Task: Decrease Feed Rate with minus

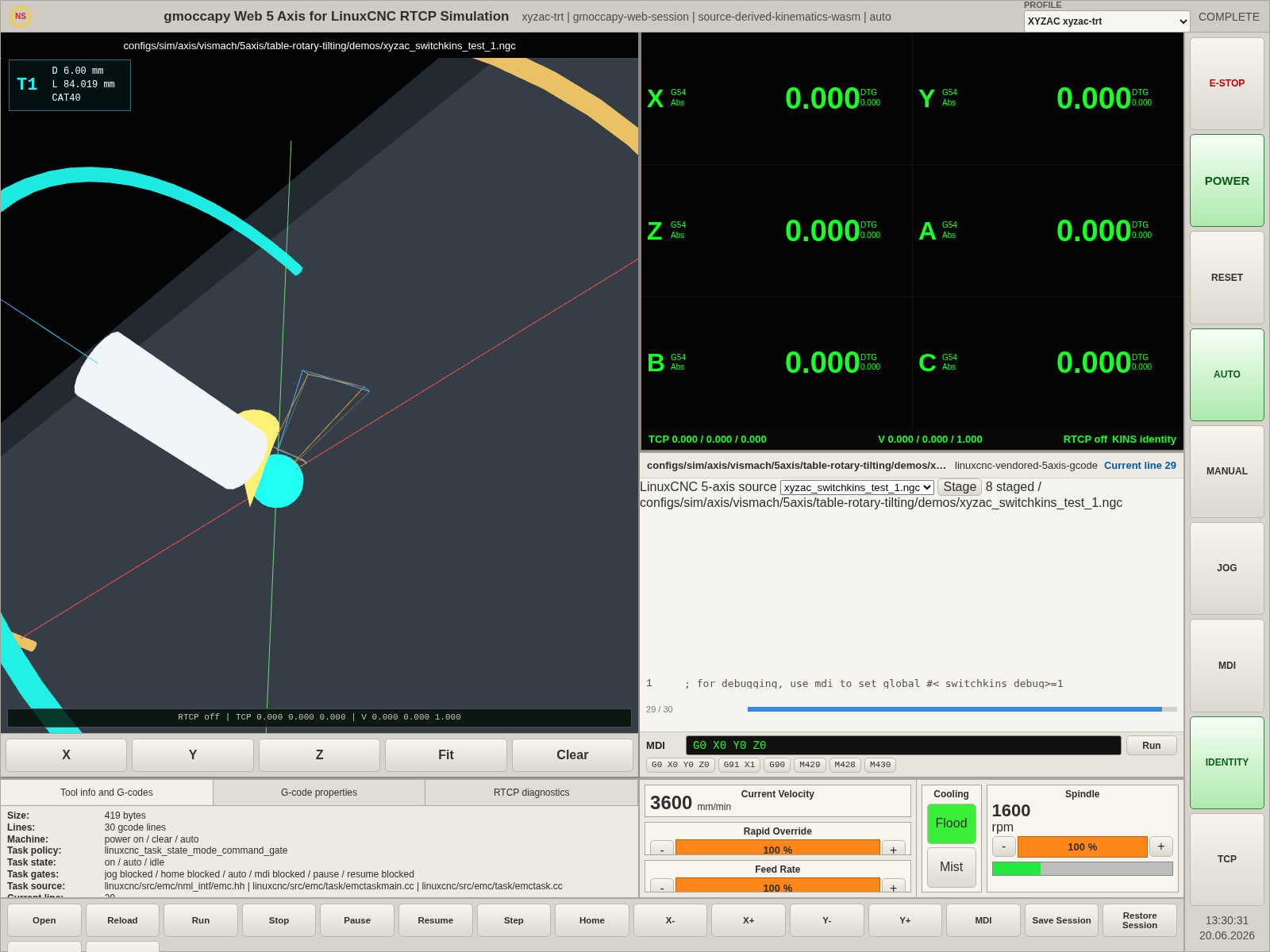Action: [661, 886]
